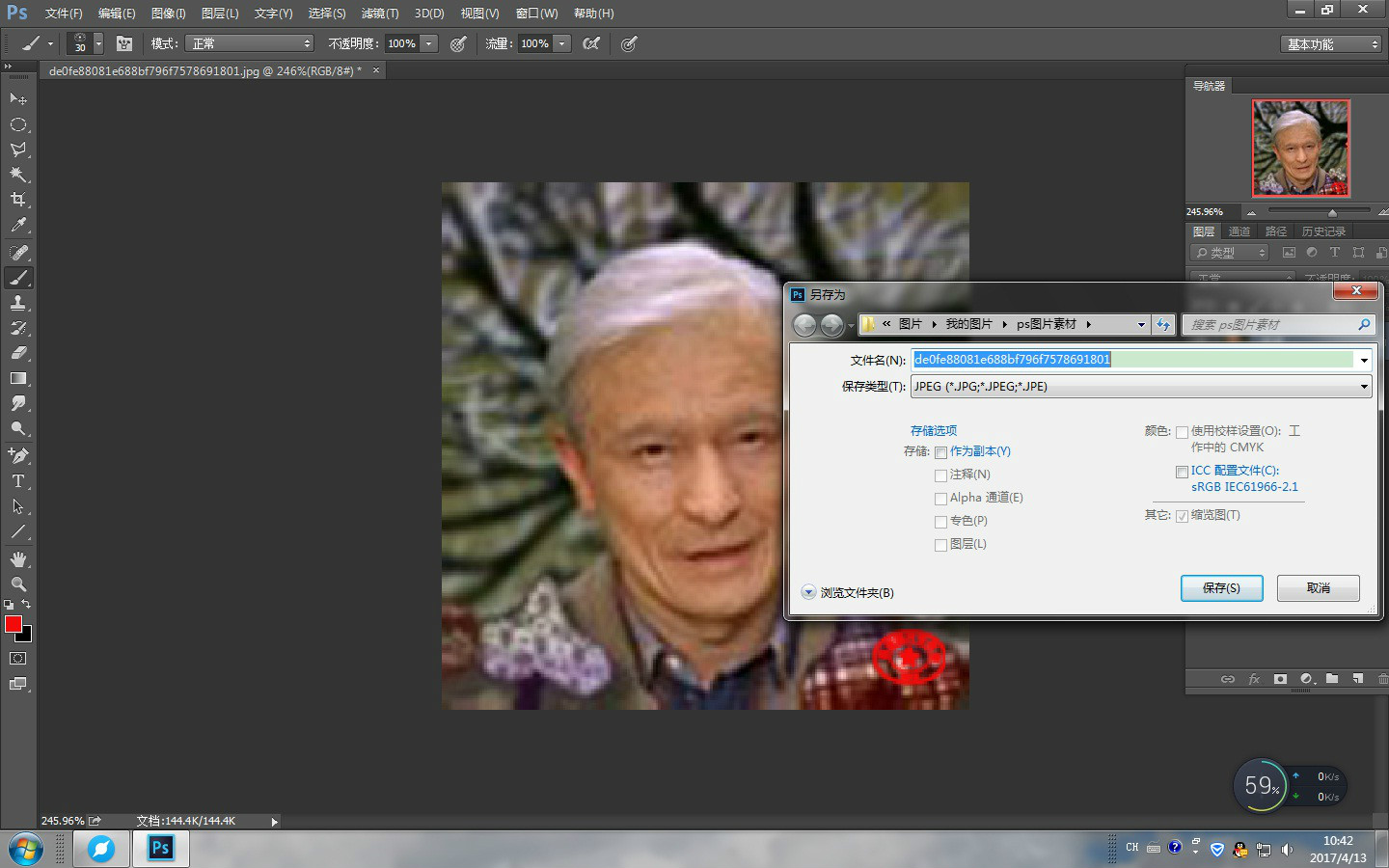Select the Move tool

pos(18,98)
